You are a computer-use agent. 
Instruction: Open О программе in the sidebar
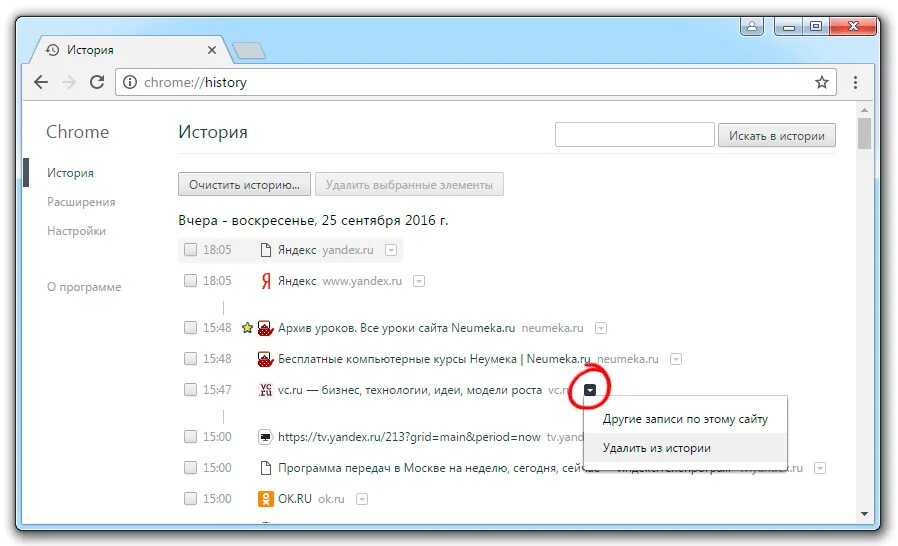tap(84, 286)
